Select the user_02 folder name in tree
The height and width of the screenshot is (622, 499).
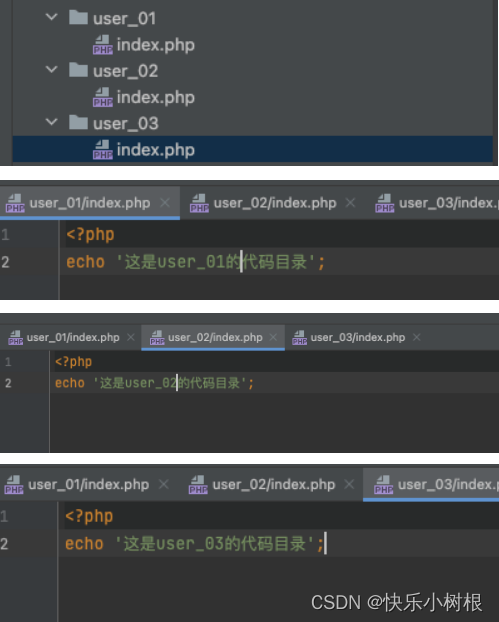click(x=125, y=71)
